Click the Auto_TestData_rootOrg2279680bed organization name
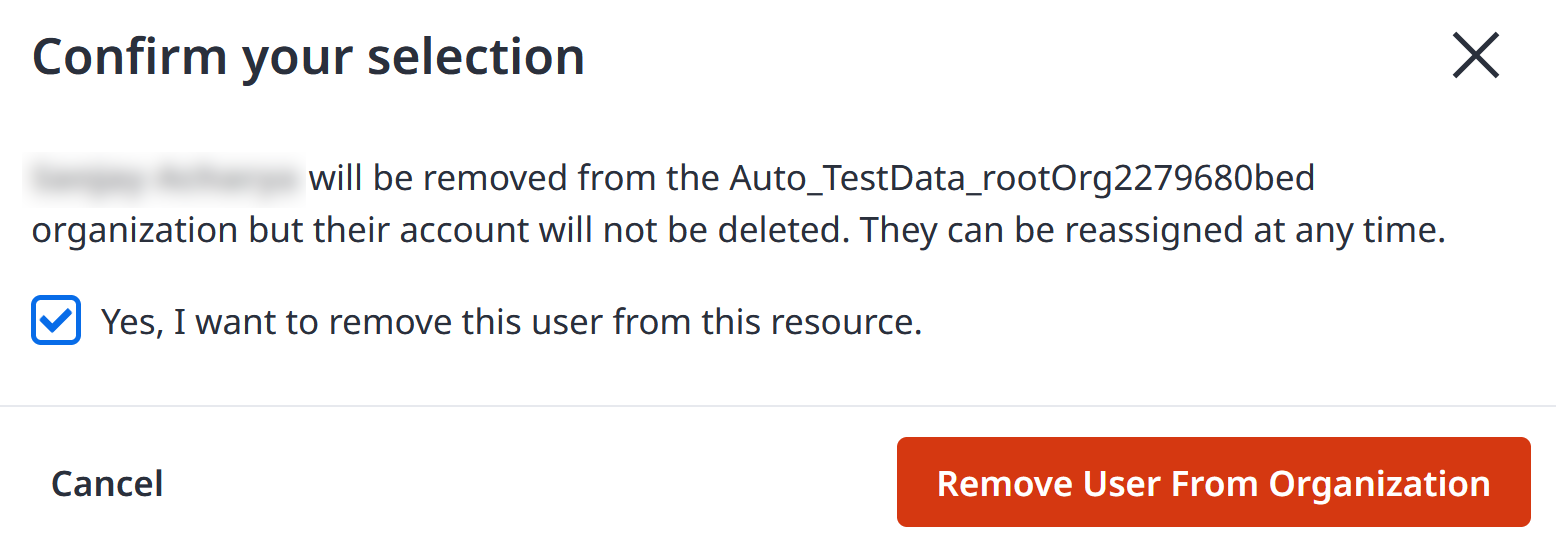 [x=1022, y=180]
